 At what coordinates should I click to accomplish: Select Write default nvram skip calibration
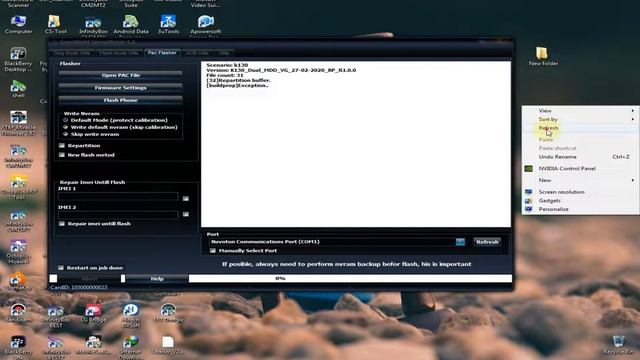[65, 127]
